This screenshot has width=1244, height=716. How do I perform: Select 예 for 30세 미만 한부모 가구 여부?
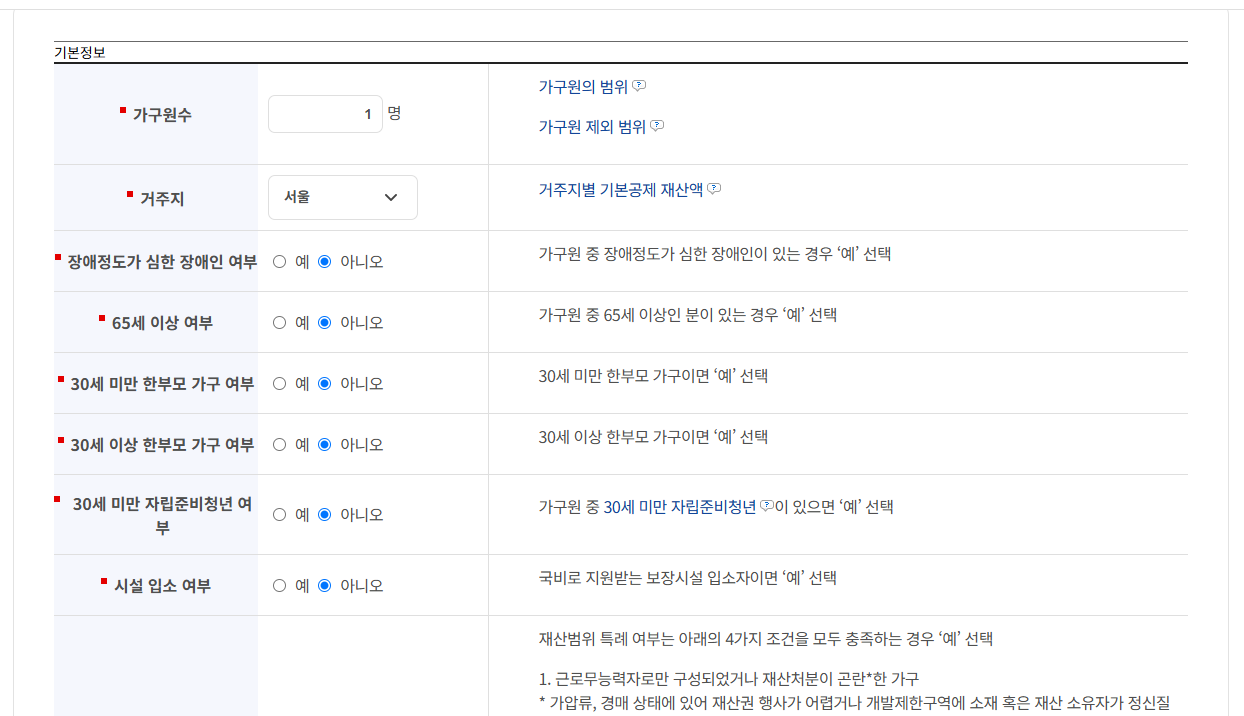pyautogui.click(x=279, y=384)
